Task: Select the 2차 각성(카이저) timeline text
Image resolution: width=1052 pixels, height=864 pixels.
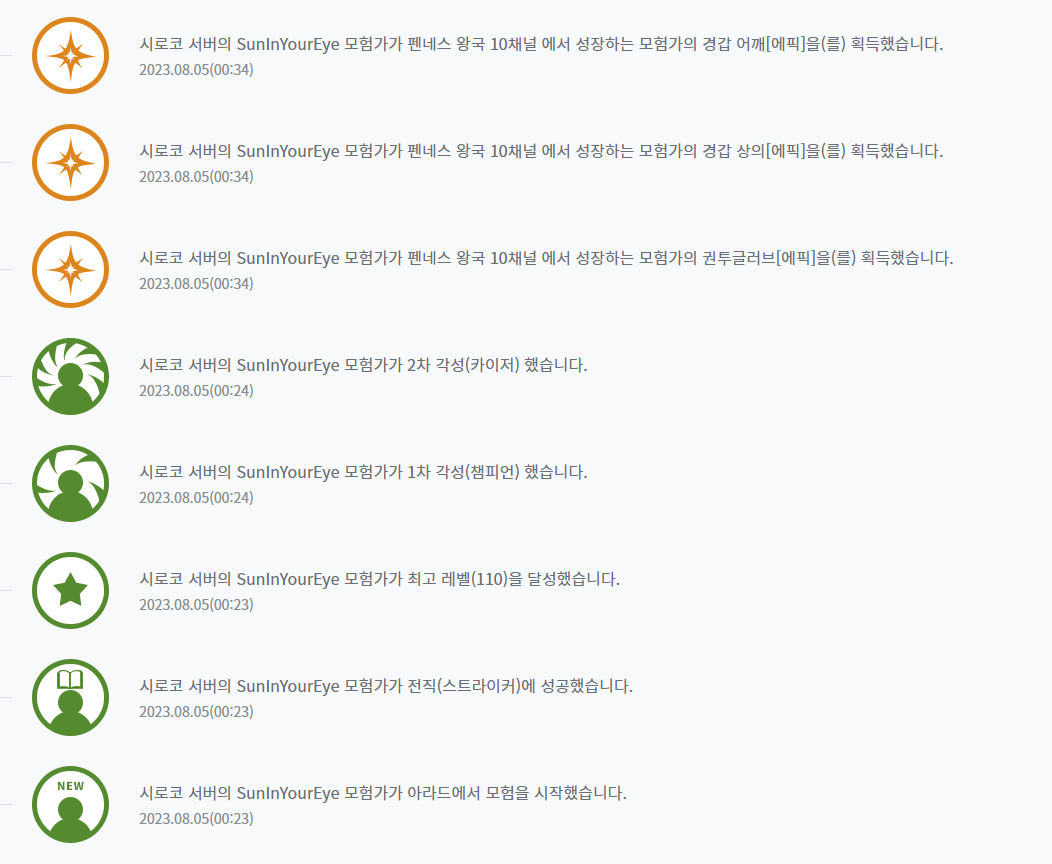Action: tap(363, 365)
